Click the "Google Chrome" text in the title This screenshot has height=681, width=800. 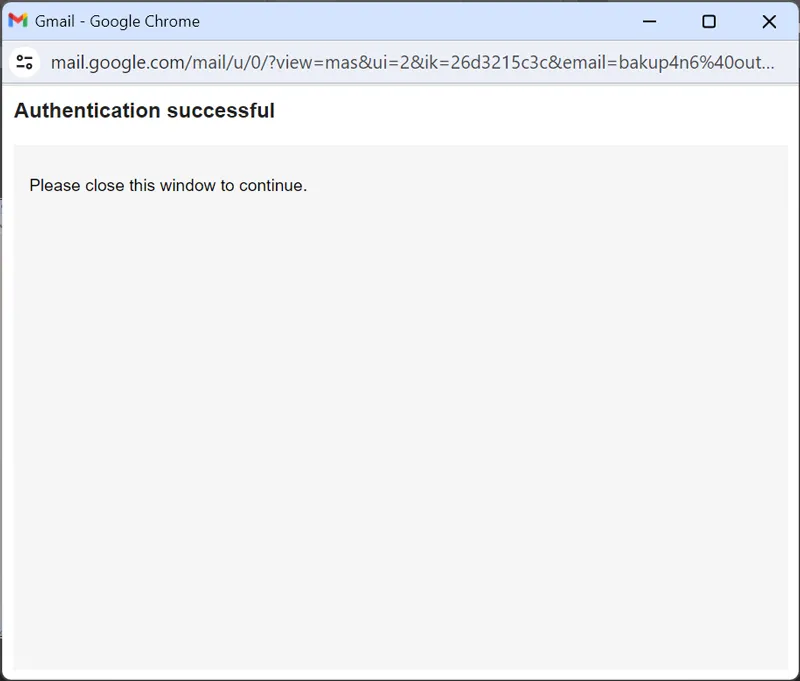coord(145,21)
